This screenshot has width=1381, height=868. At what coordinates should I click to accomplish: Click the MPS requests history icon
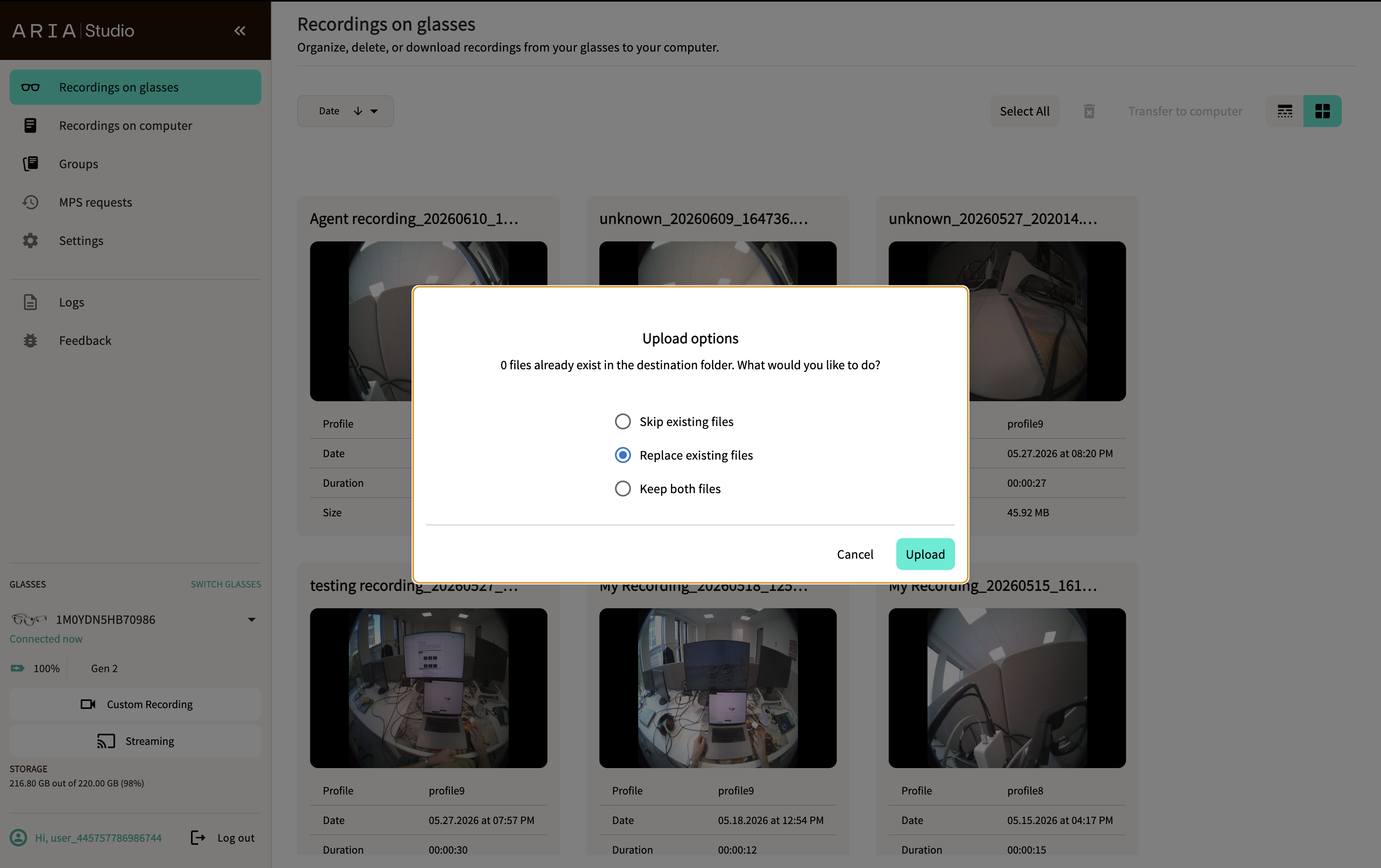click(30, 202)
